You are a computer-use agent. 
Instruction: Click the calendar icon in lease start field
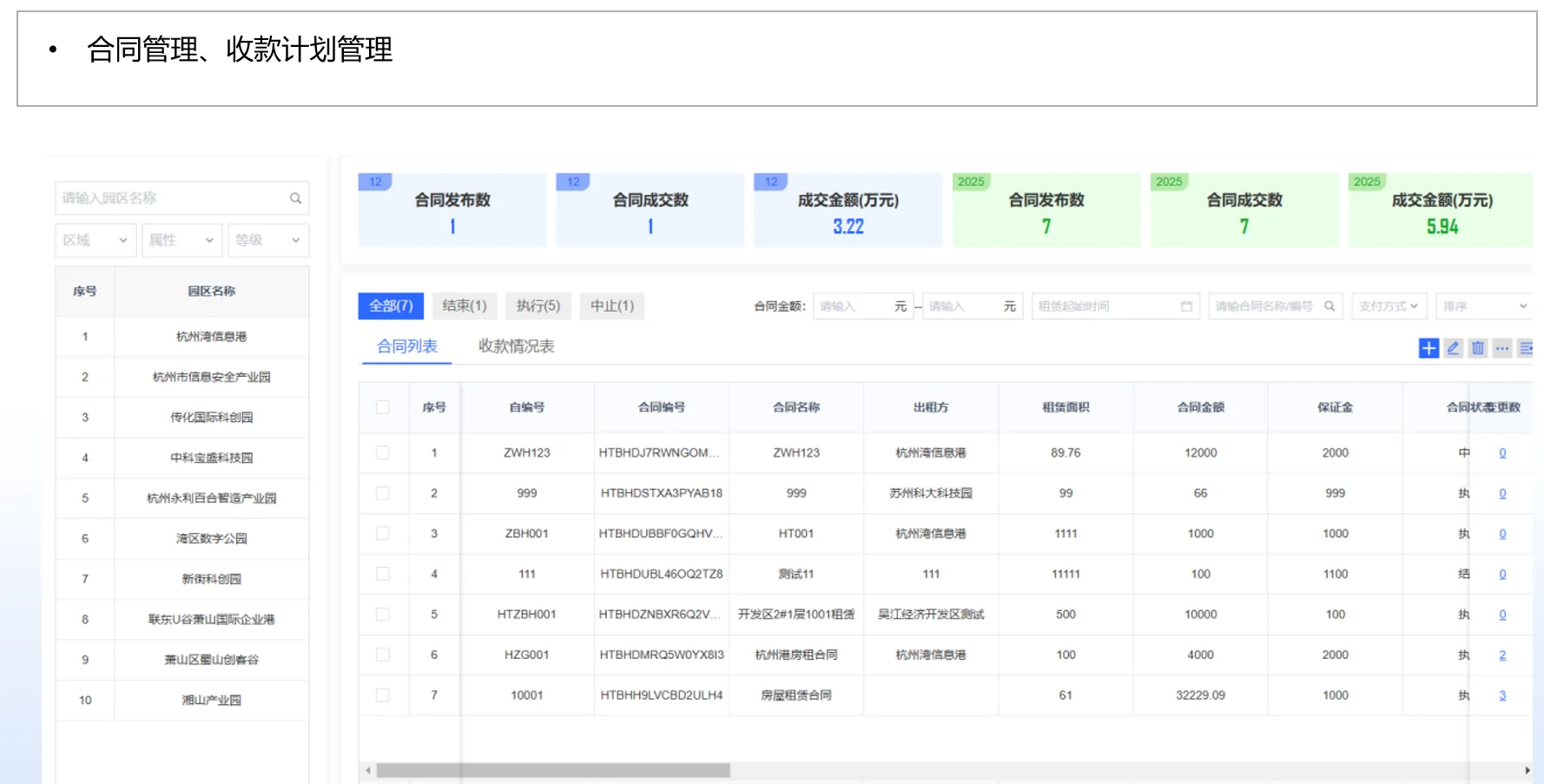pos(1186,306)
